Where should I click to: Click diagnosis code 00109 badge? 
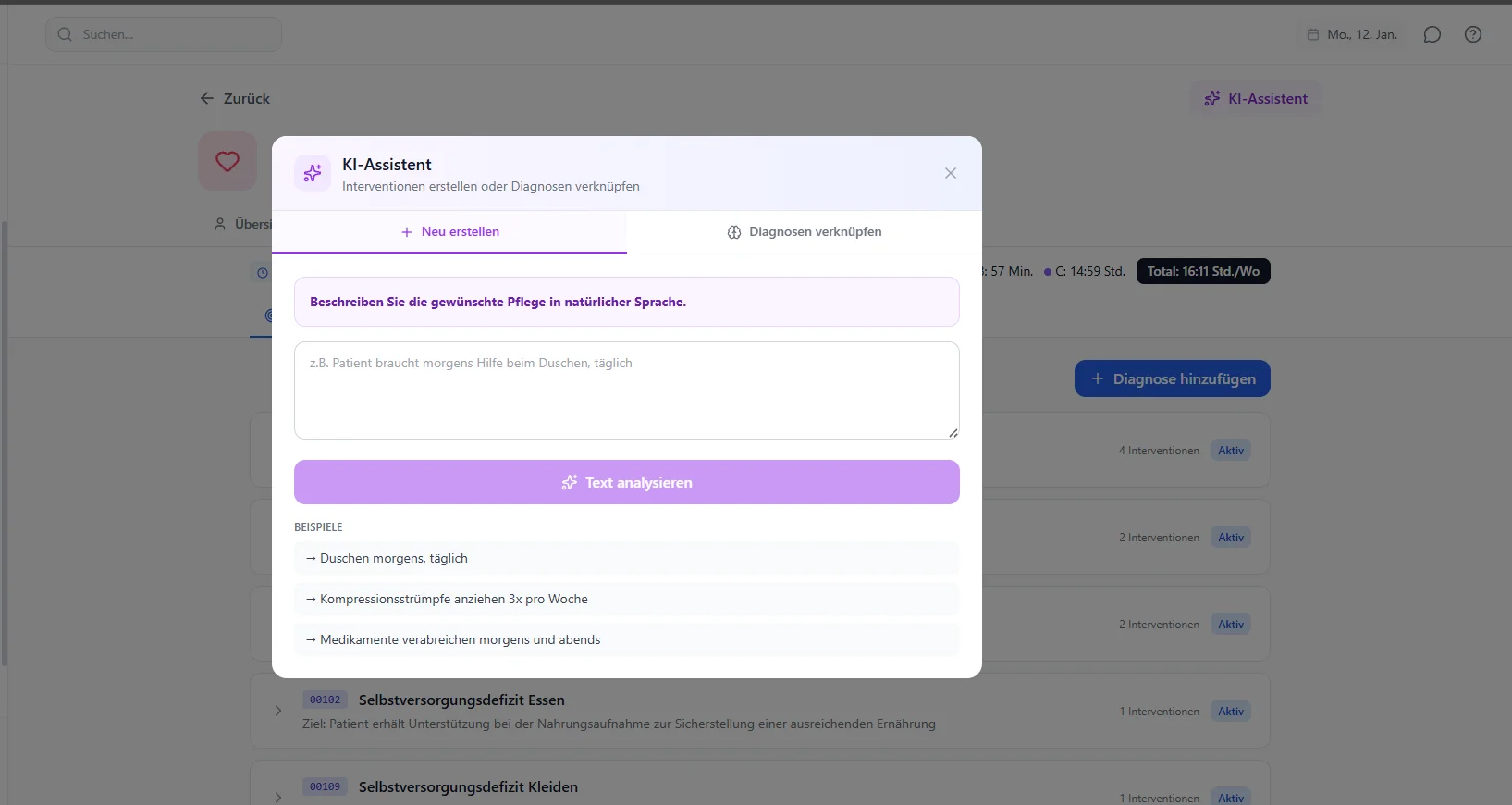pyautogui.click(x=325, y=786)
